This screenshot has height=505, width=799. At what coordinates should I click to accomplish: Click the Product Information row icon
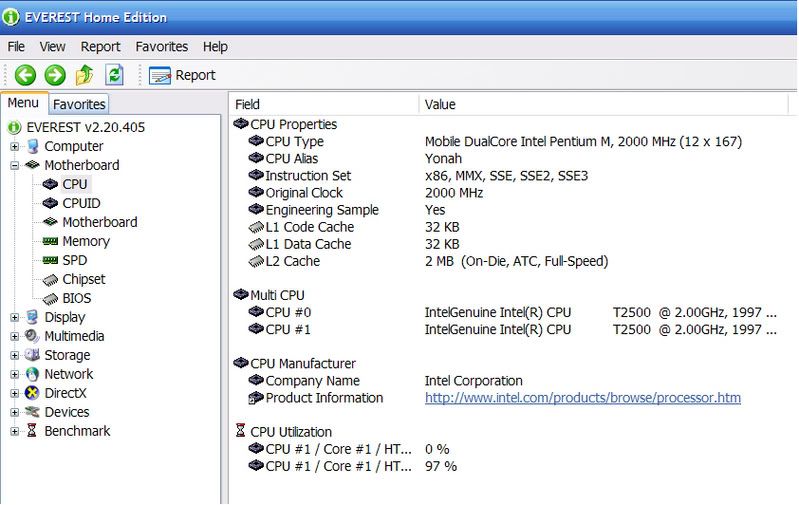[255, 398]
